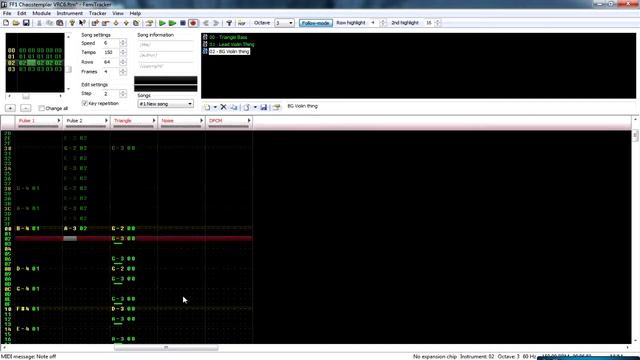Click the pattern editor horizontal scrollbar thumb

point(166,348)
